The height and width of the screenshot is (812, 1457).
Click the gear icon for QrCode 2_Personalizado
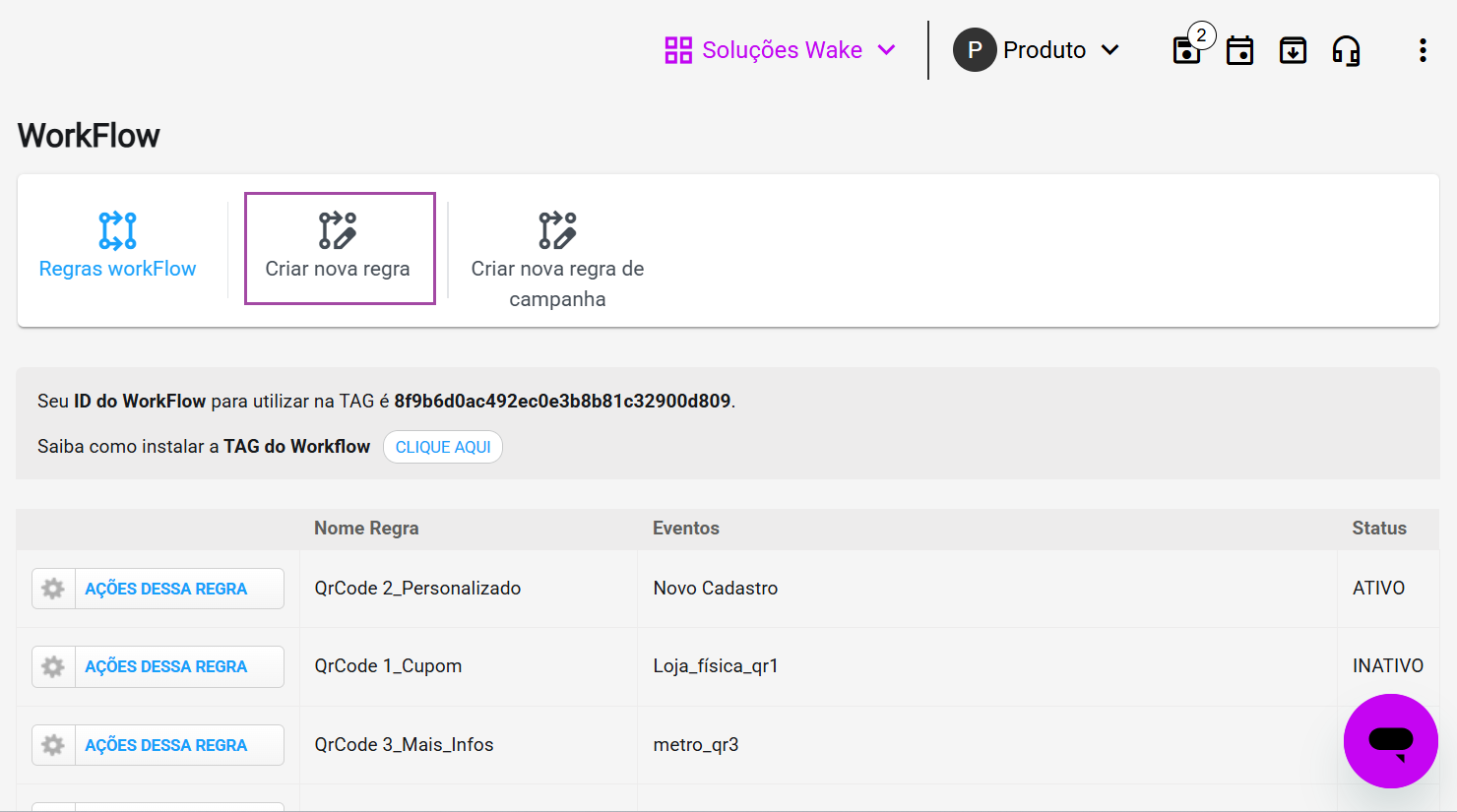[x=53, y=589]
